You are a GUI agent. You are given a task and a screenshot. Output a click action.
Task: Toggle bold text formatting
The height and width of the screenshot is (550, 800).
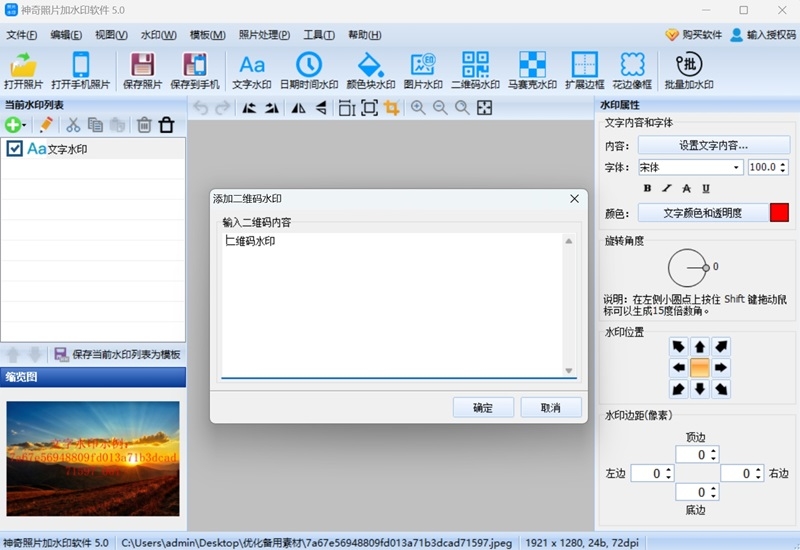click(x=647, y=188)
